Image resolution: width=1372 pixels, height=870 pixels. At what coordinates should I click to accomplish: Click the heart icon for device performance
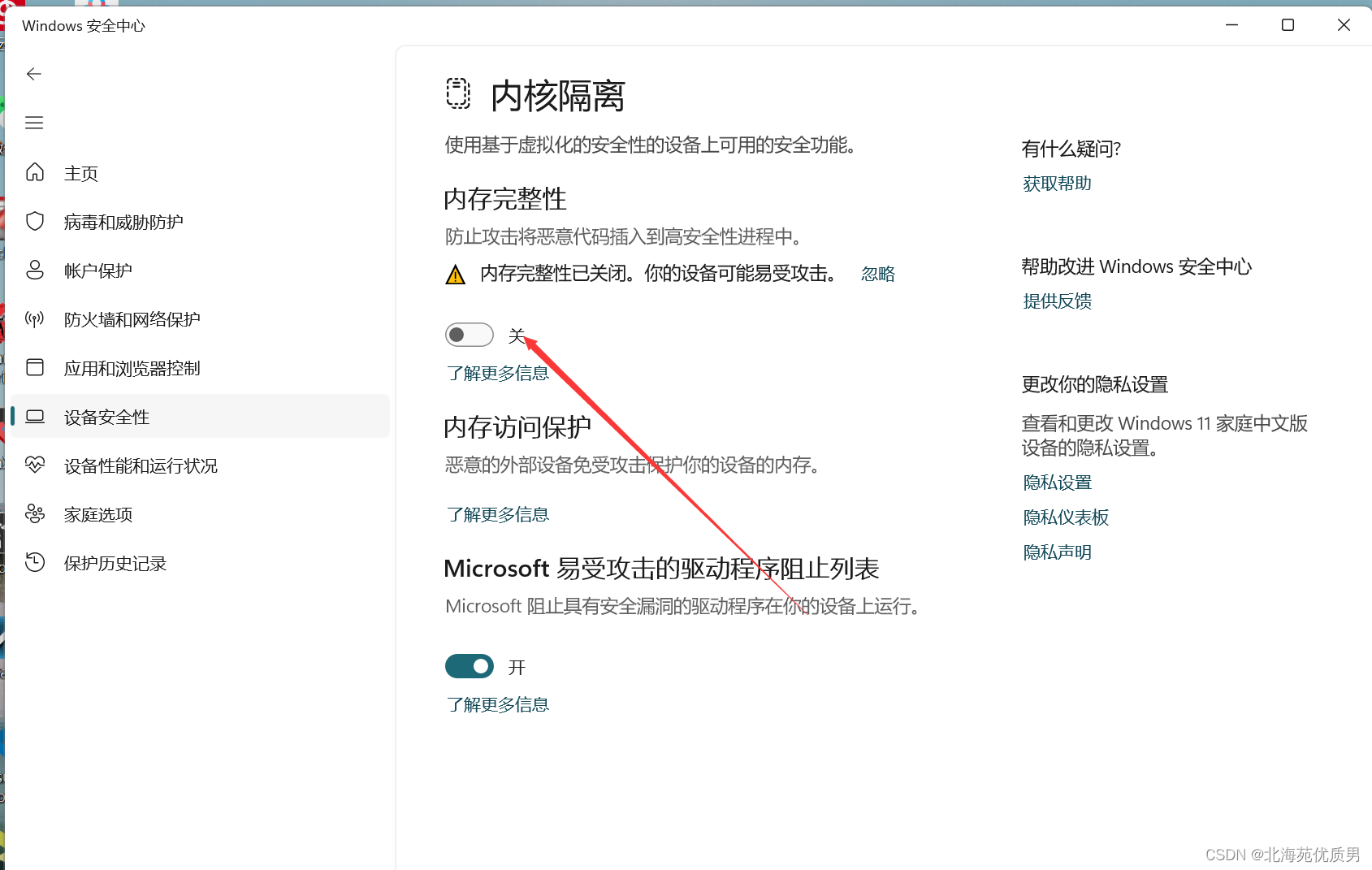click(35, 465)
